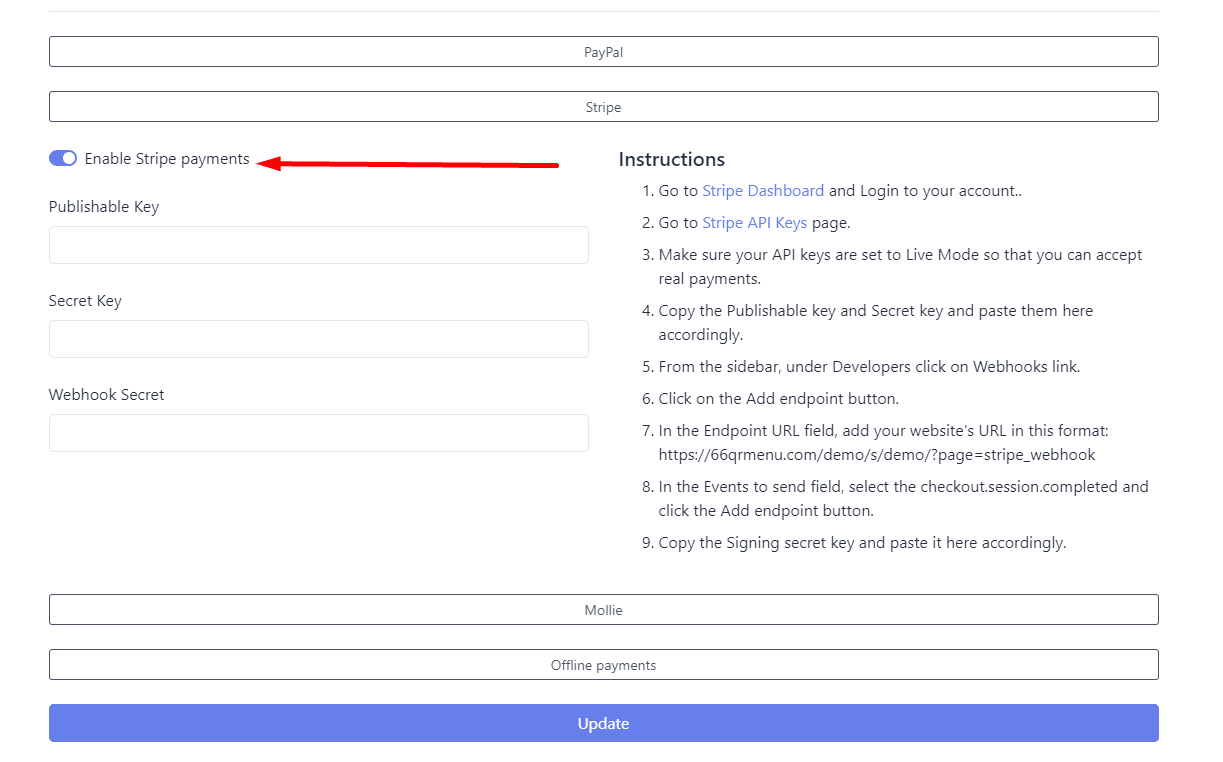Follow the Stripe API Keys link
The height and width of the screenshot is (762, 1223).
pyautogui.click(x=754, y=223)
